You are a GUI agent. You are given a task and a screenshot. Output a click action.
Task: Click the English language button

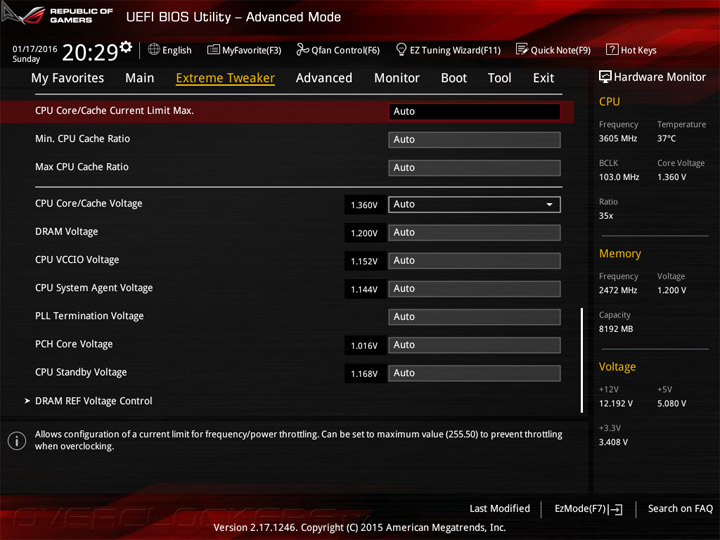[x=170, y=50]
